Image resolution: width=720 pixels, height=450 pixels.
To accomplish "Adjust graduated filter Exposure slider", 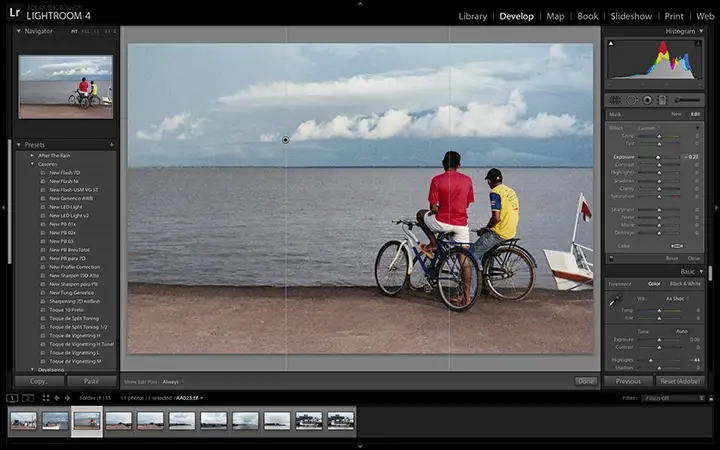I will click(x=658, y=157).
